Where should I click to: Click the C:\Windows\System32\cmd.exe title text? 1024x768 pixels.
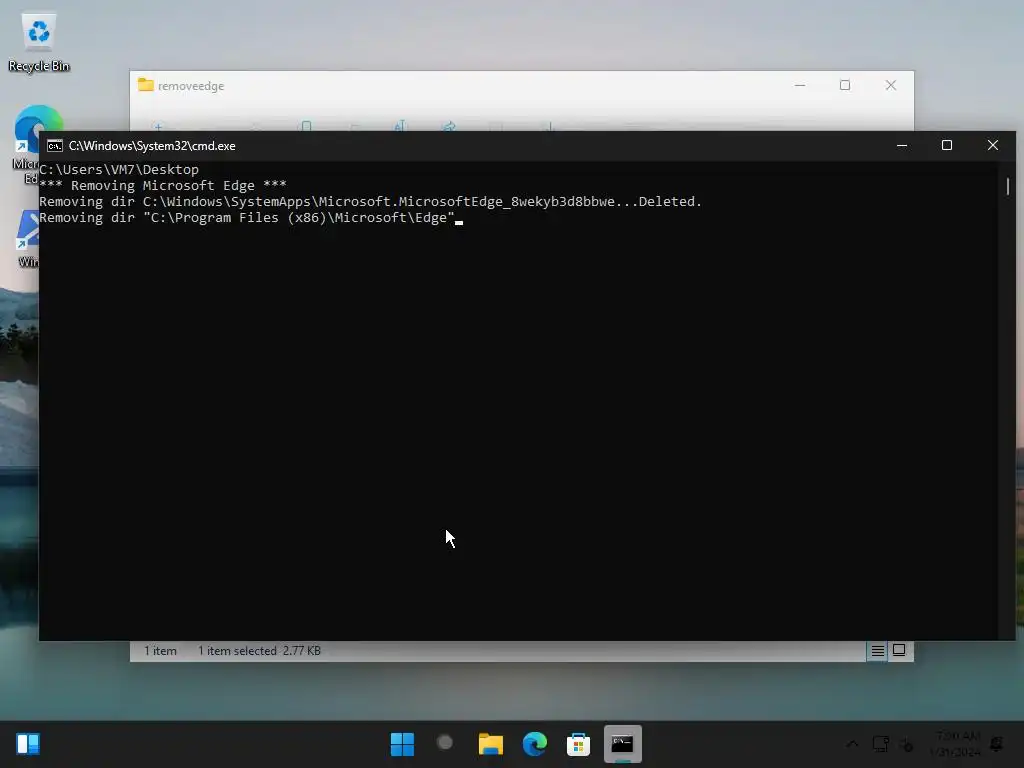pos(152,146)
